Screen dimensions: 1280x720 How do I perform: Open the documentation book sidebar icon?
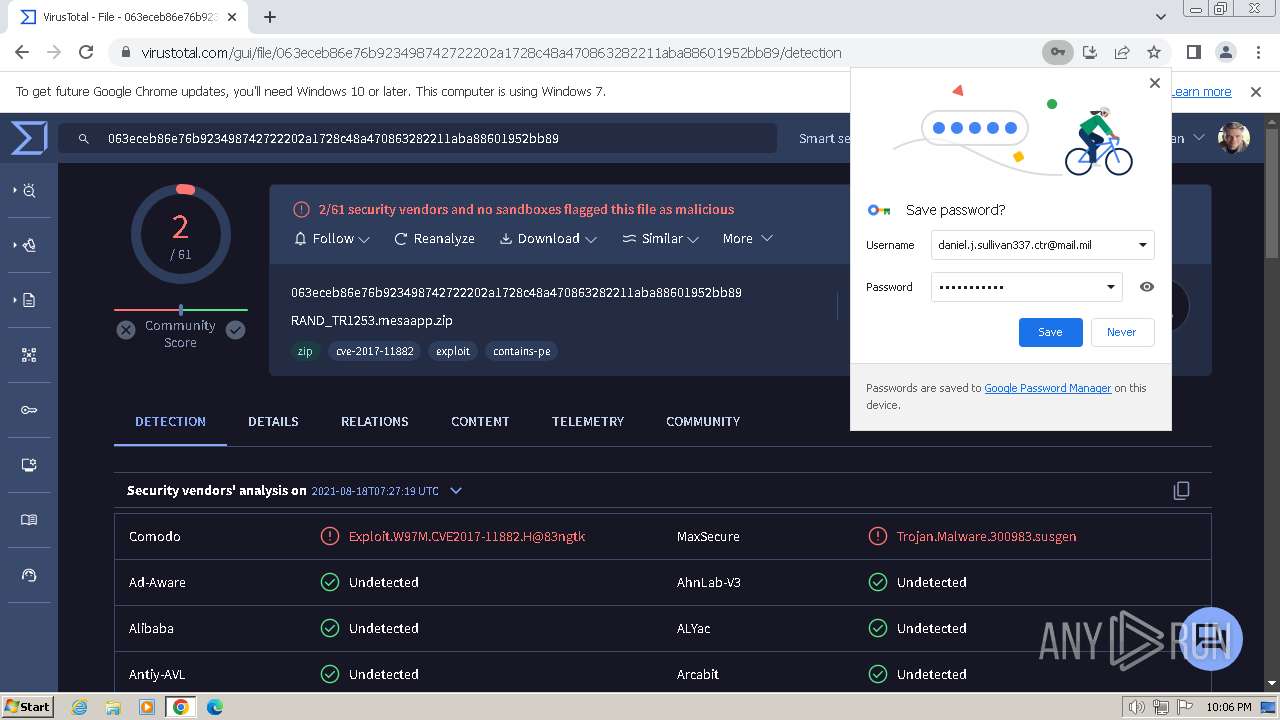point(29,520)
